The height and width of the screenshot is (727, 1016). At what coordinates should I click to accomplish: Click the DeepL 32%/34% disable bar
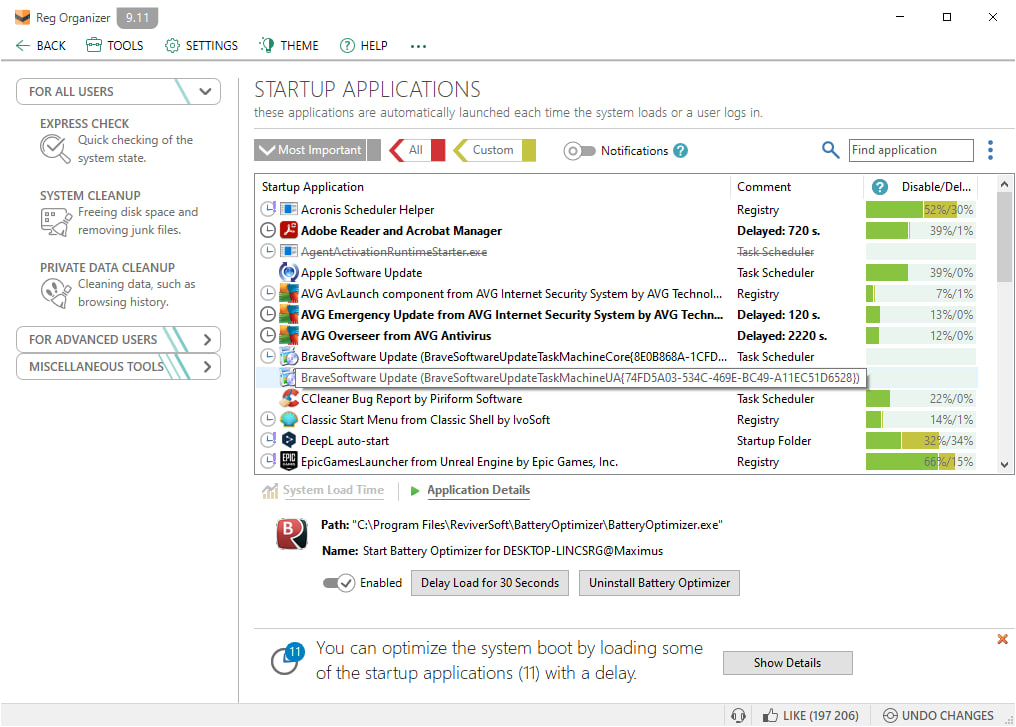pyautogui.click(x=920, y=441)
